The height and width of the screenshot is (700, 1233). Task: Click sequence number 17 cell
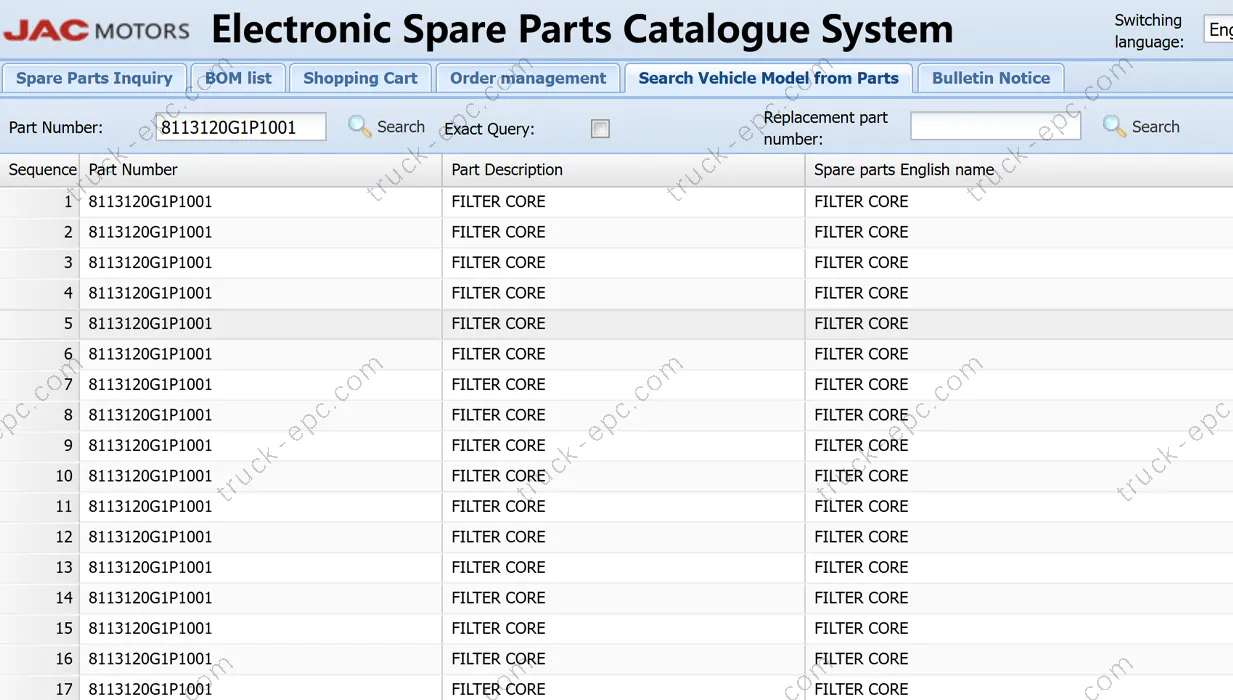click(x=40, y=688)
